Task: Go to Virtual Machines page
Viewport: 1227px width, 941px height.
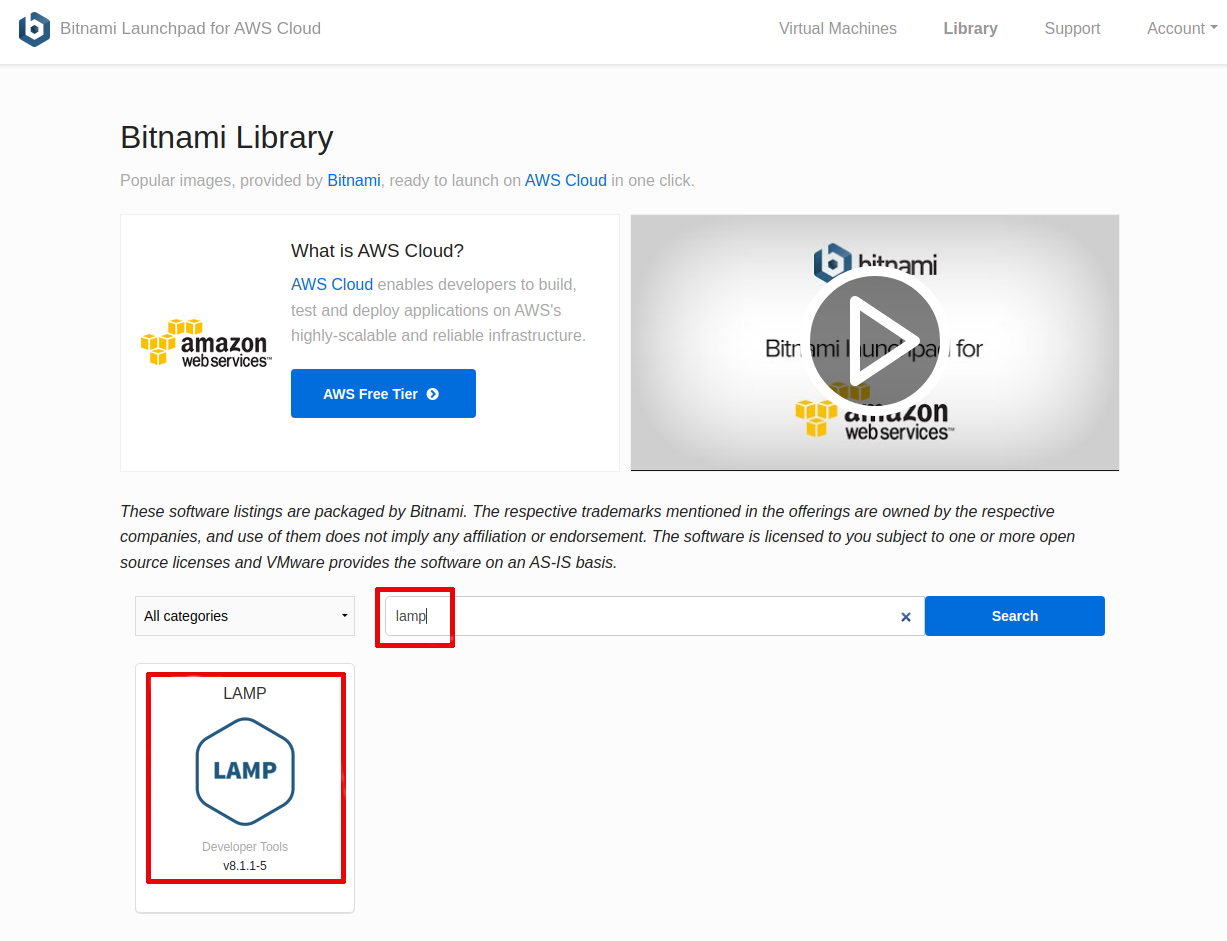Action: (x=838, y=28)
